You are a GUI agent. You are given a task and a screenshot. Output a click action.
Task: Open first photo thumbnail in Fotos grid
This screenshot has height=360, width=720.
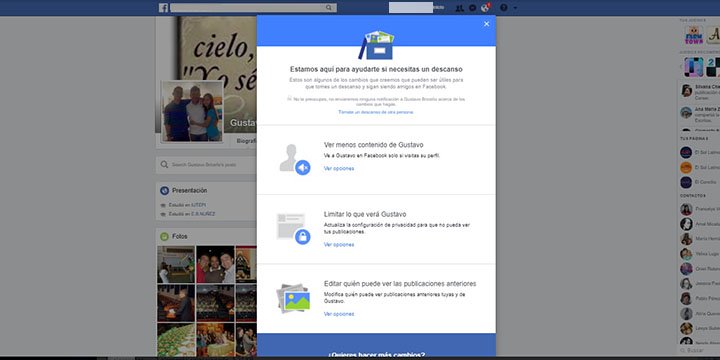point(176,264)
